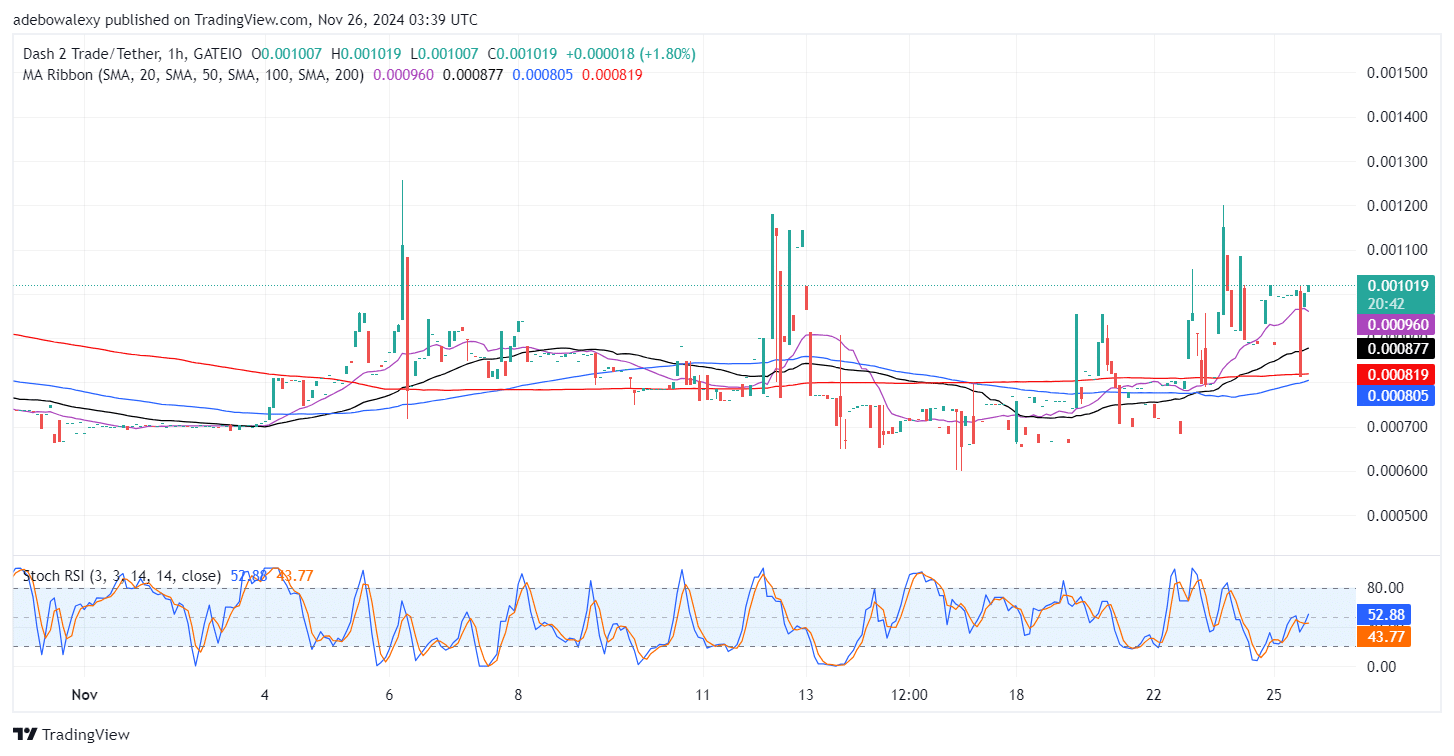The image size is (1454, 756).
Task: Click the 80.00 Stoch RSI axis label
Action: (x=1385, y=588)
